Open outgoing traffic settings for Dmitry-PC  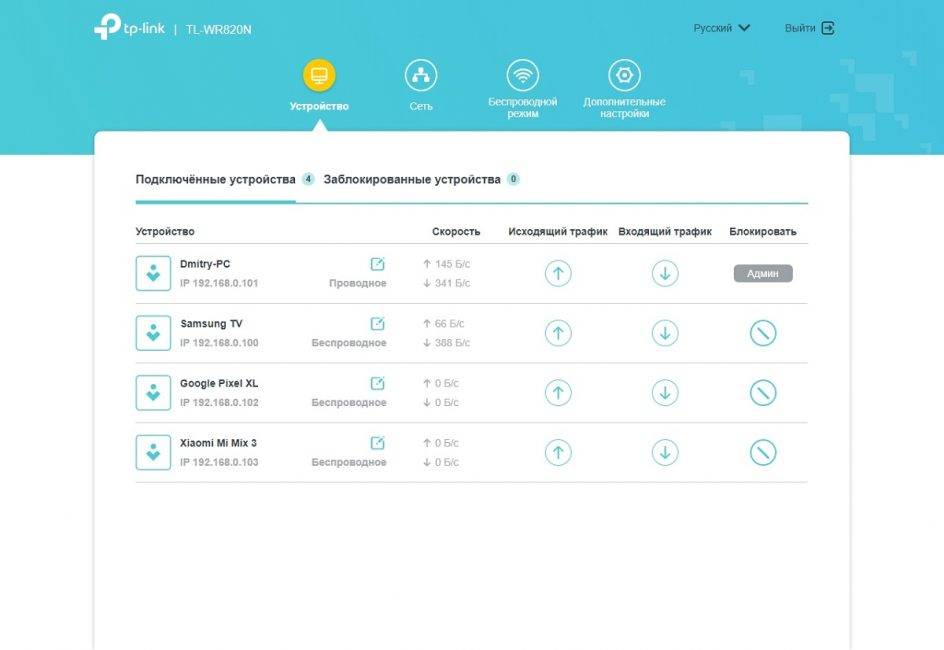coord(558,273)
